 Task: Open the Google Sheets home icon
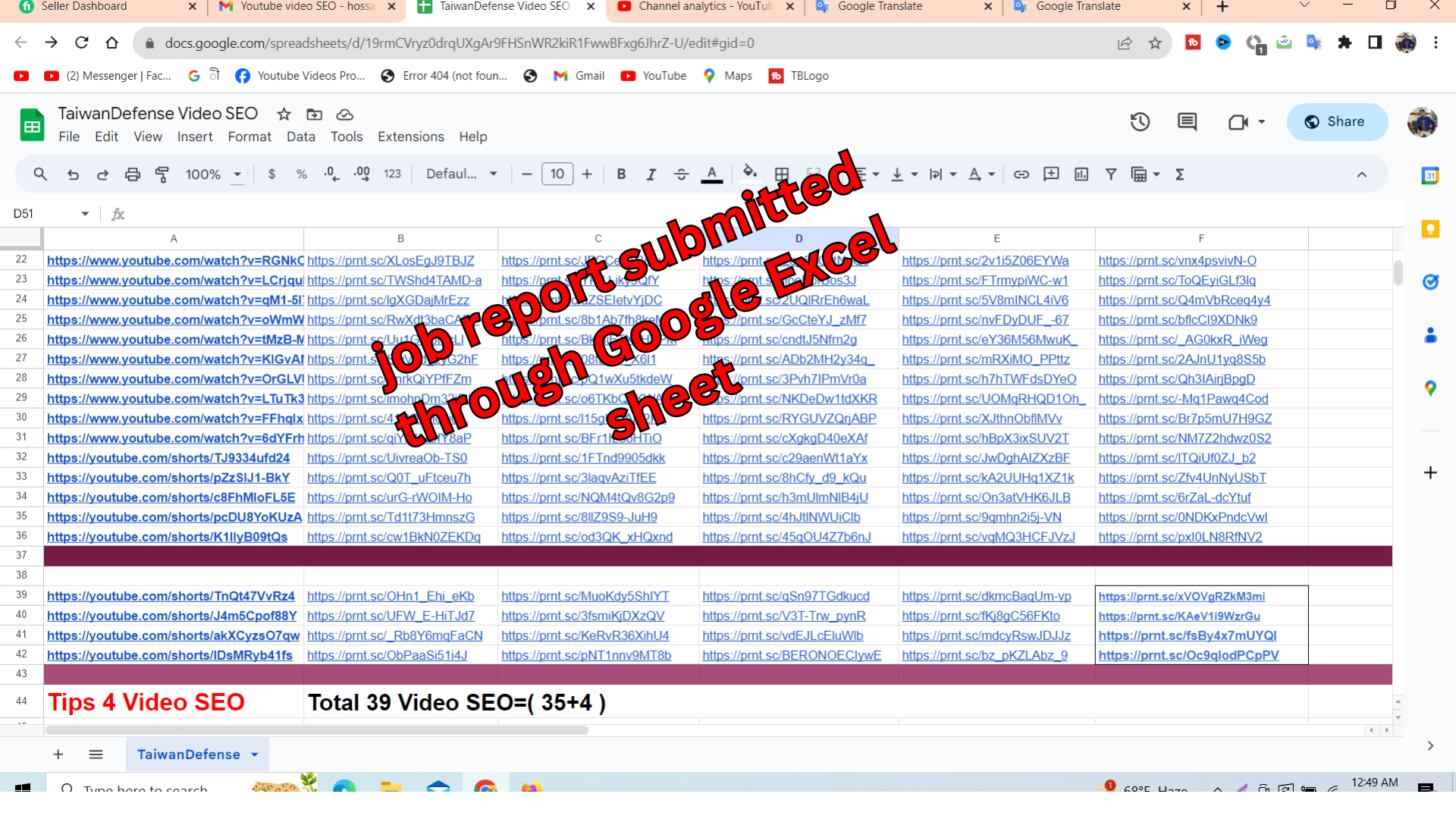click(32, 125)
